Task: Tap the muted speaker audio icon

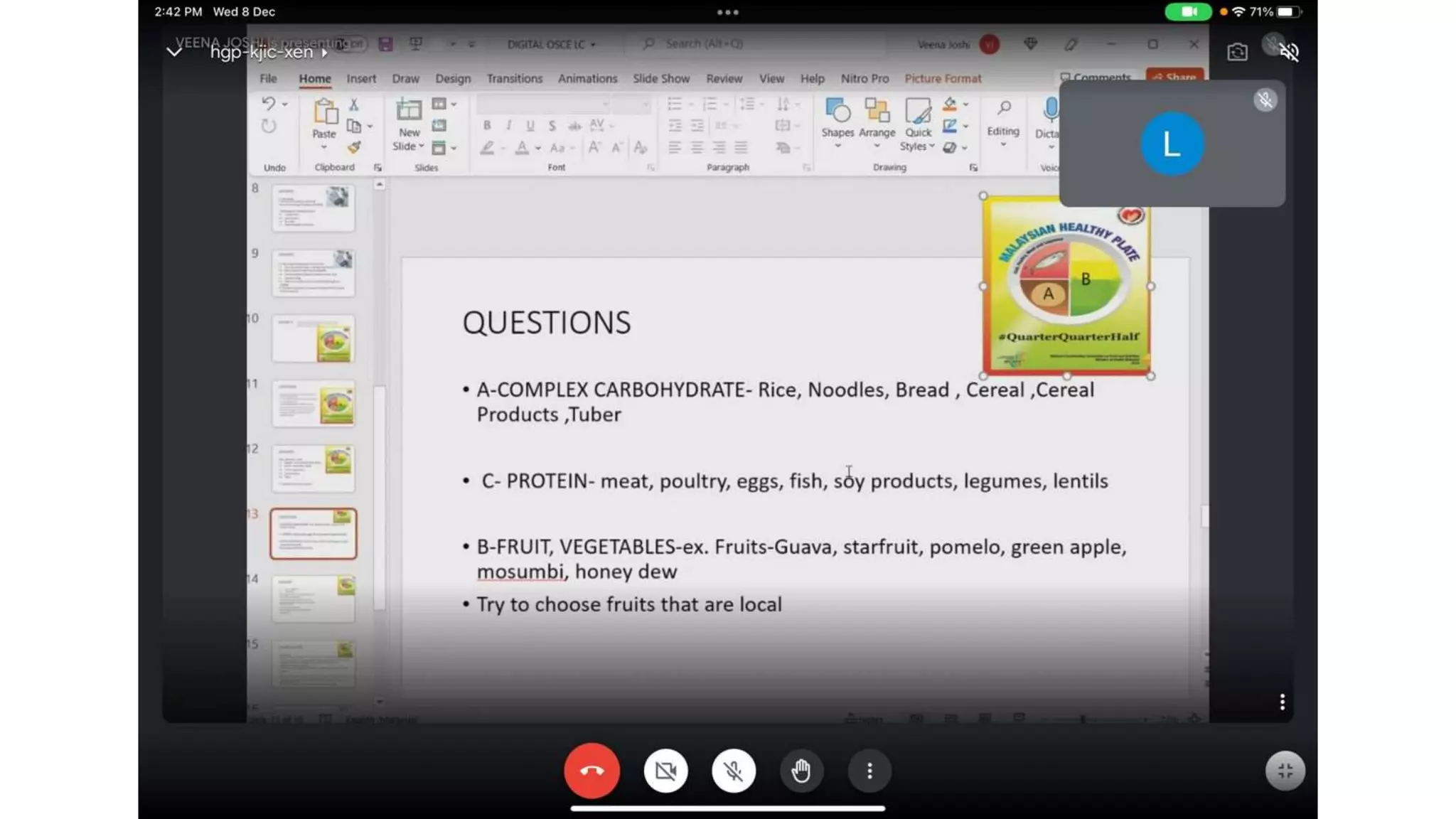Action: click(x=1288, y=52)
